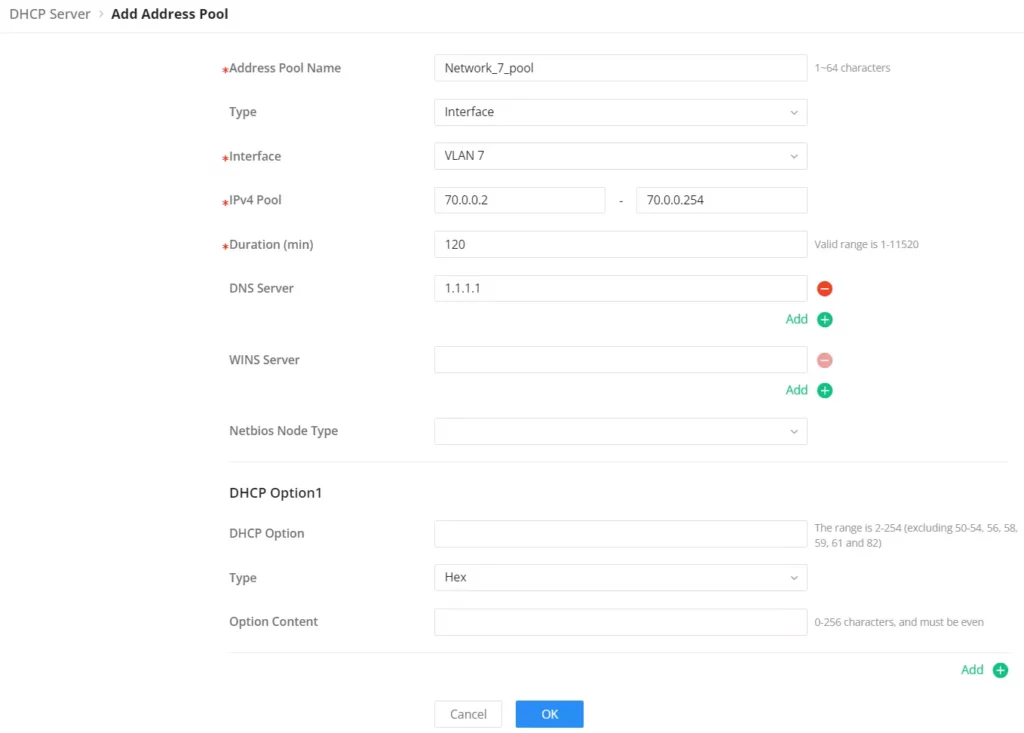Click the DNS Server input field
Screen dimensions: 1024x733
(620, 288)
